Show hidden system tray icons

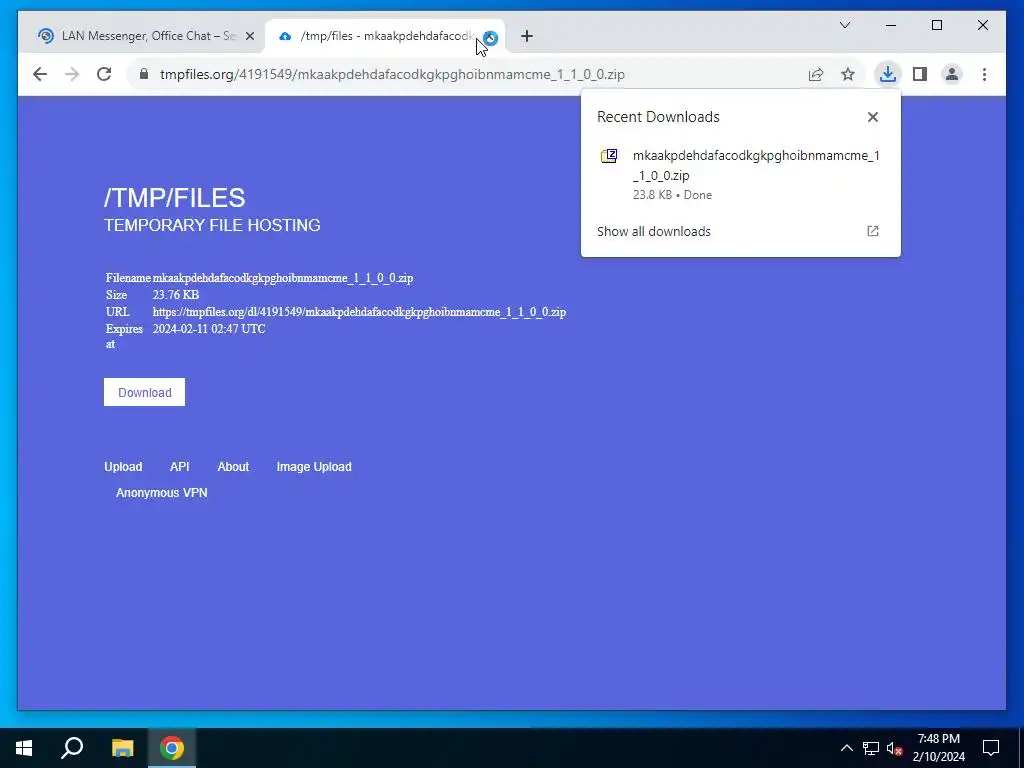tap(846, 748)
